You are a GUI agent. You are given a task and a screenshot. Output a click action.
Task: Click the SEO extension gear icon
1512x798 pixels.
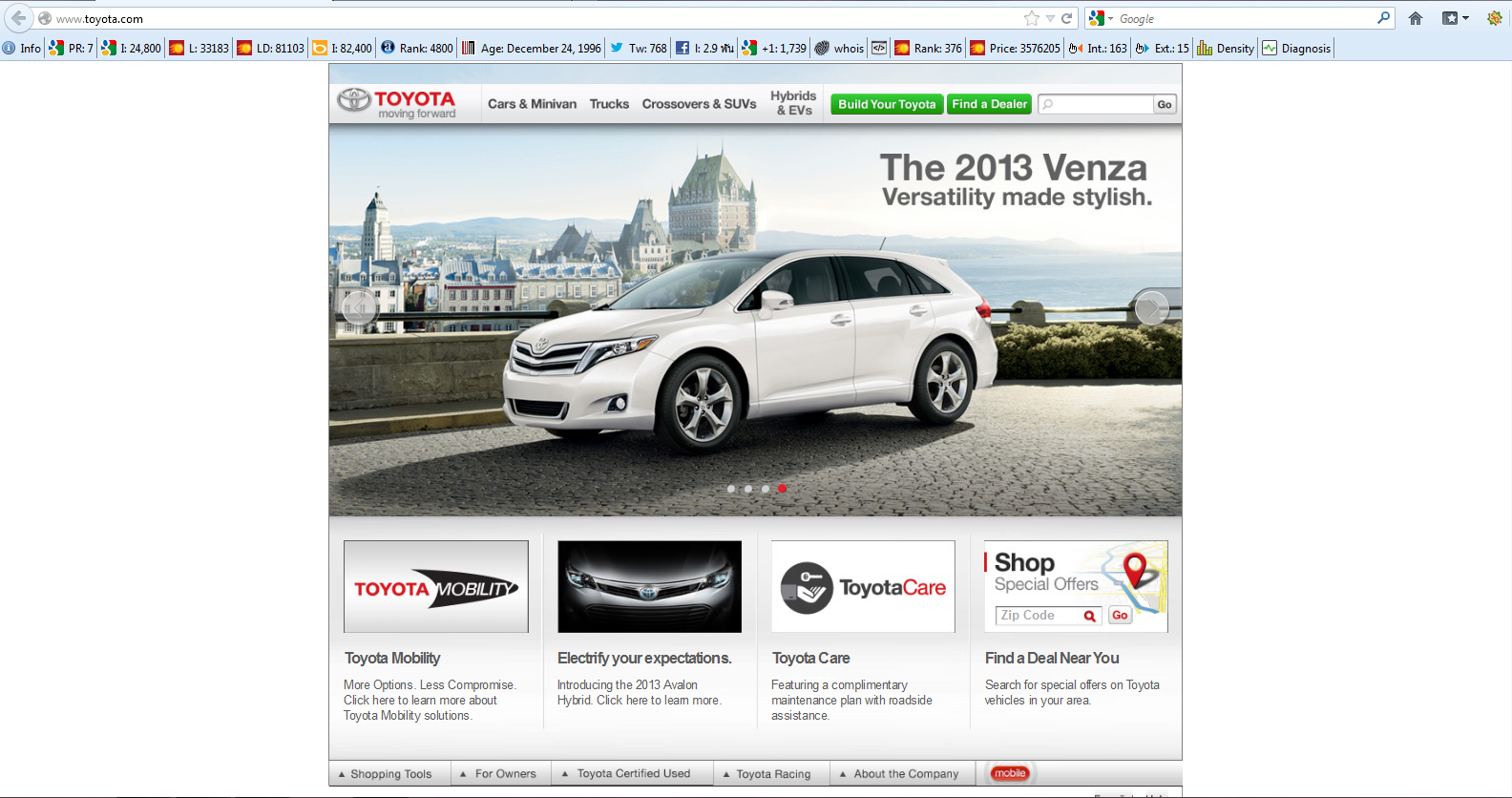(1495, 18)
